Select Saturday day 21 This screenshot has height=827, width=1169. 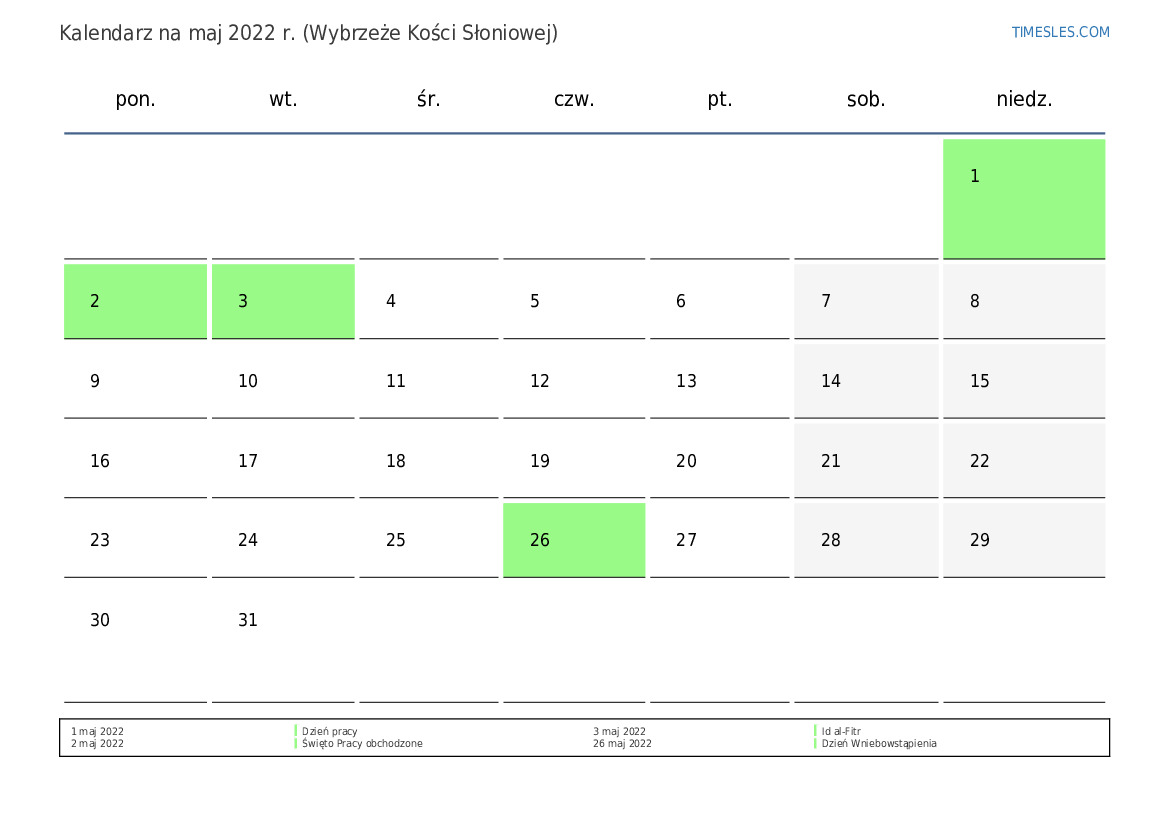coord(866,461)
